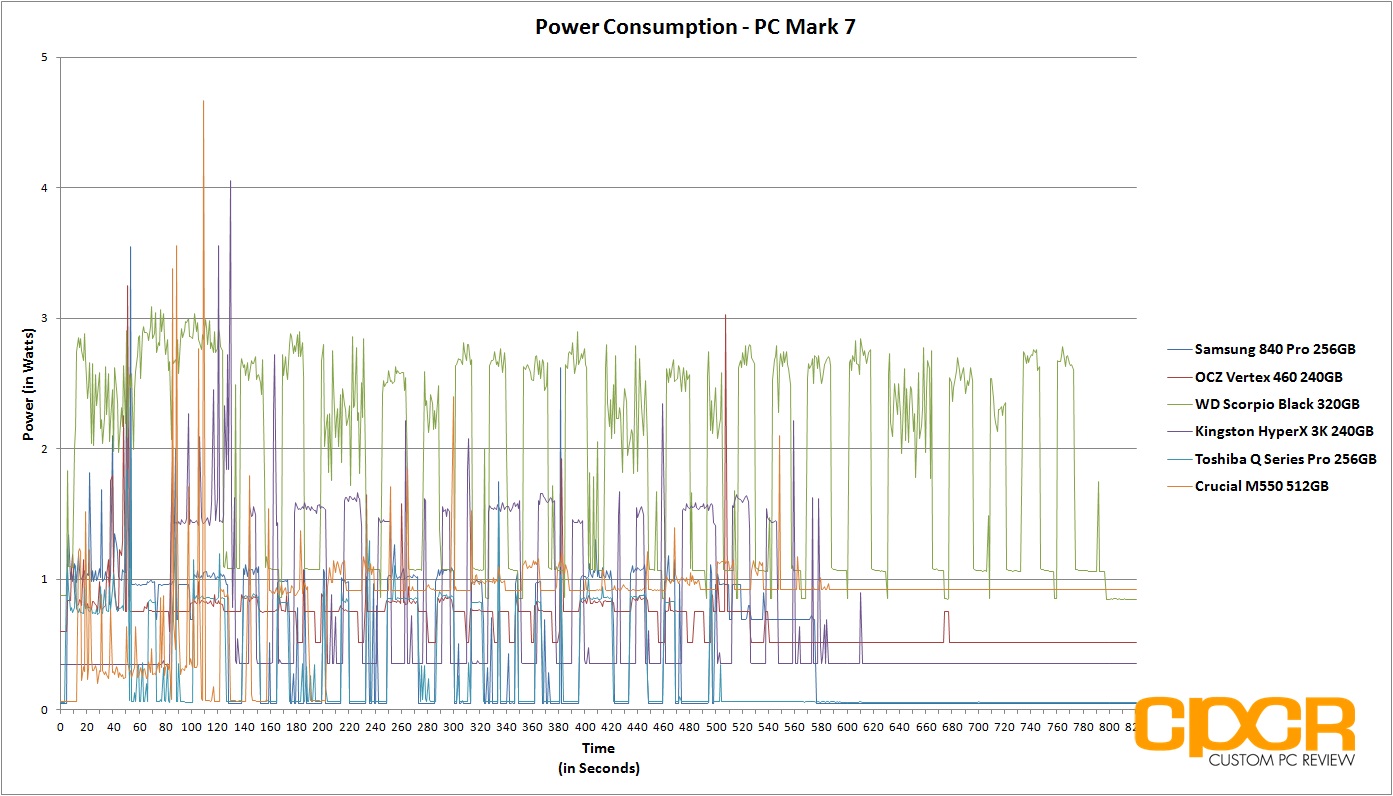This screenshot has height=796, width=1393.
Task: Click the chart title 'Power Consumption - PC Mark 7'
Action: (x=695, y=27)
